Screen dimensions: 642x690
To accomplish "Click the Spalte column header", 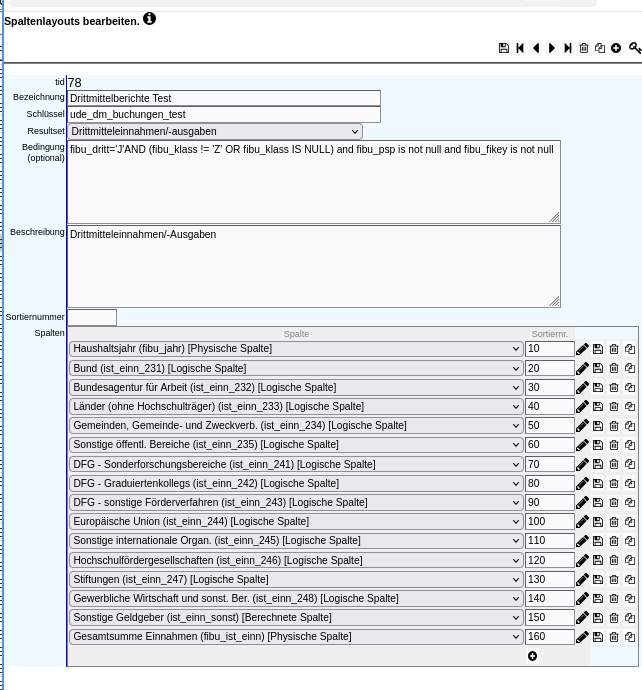I will coord(296,334).
